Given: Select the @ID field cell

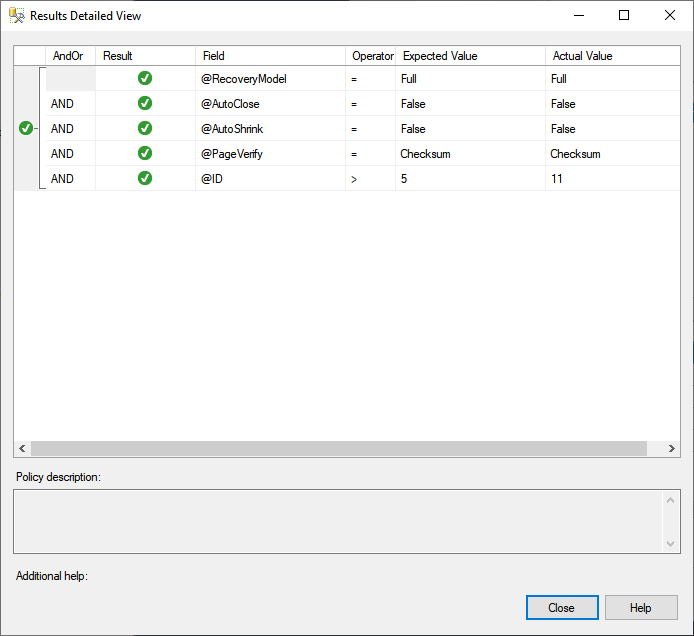Looking at the screenshot, I should tap(270, 178).
